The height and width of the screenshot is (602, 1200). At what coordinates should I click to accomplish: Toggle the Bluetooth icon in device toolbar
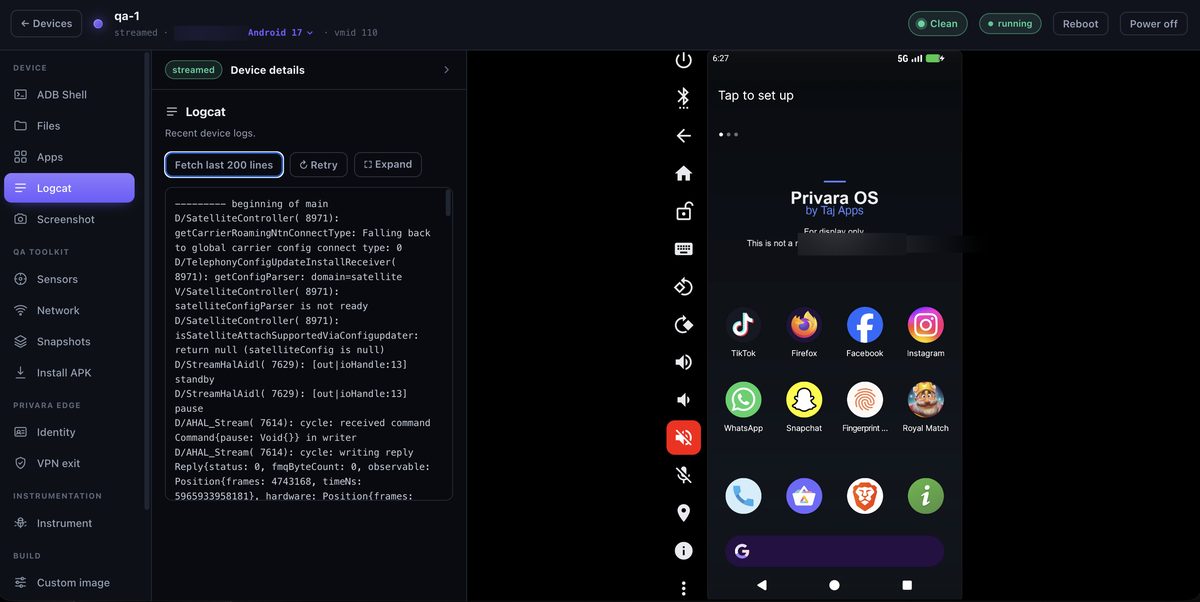coord(684,97)
